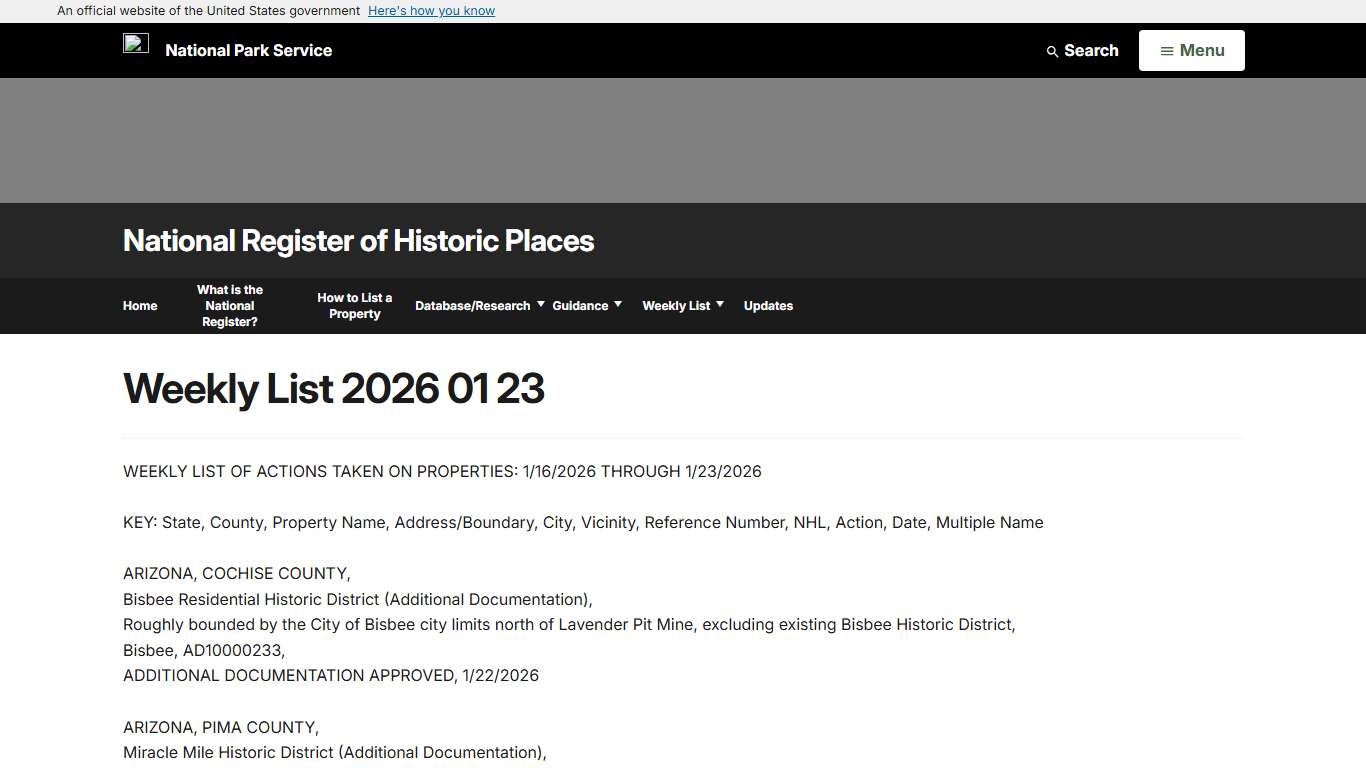Click the gray hero banner image area
Viewport: 1366px width, 768px height.
pos(683,140)
